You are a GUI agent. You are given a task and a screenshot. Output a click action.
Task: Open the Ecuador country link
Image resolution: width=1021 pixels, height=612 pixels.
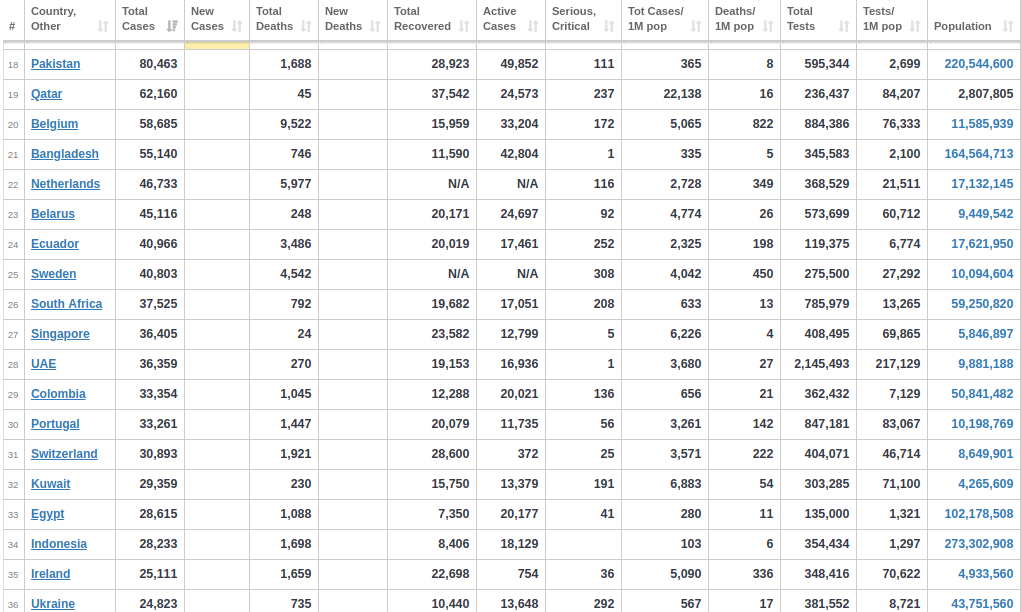[x=55, y=243]
